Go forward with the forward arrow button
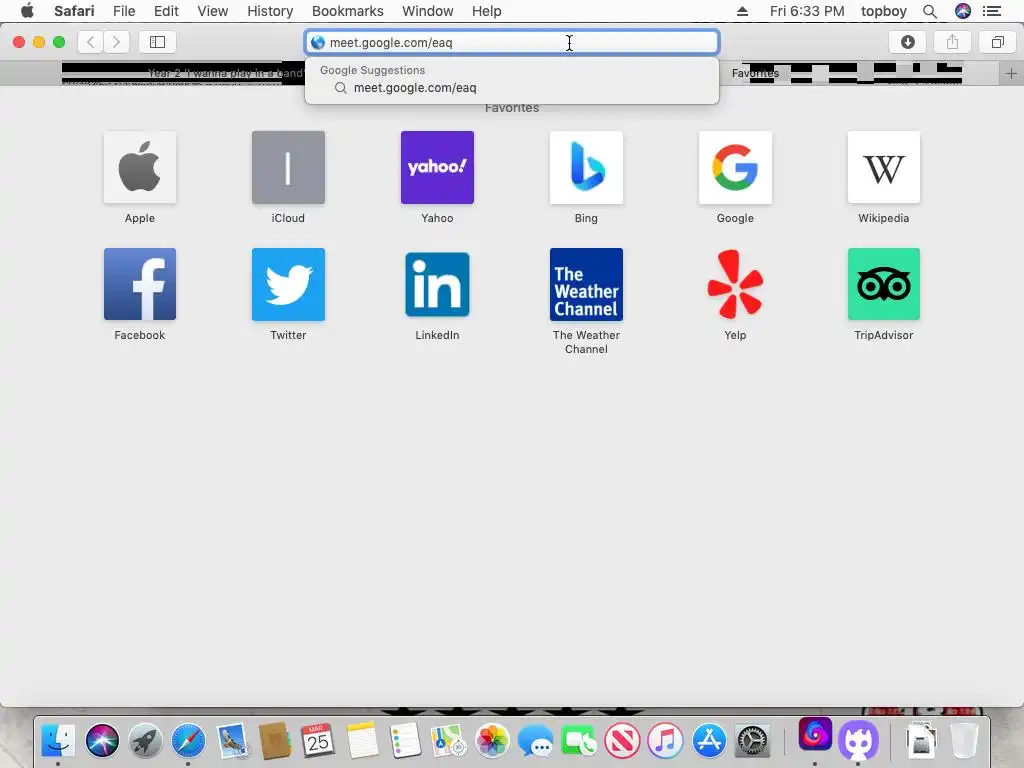This screenshot has height=768, width=1024. tap(116, 42)
